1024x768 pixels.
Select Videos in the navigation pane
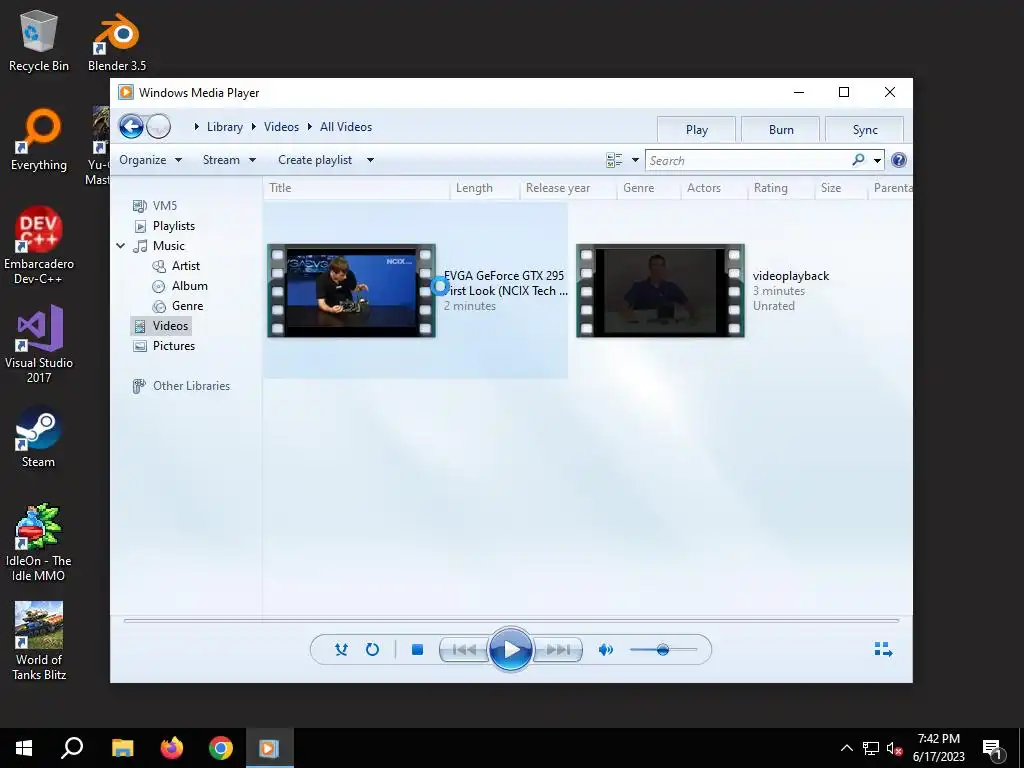(161, 326)
